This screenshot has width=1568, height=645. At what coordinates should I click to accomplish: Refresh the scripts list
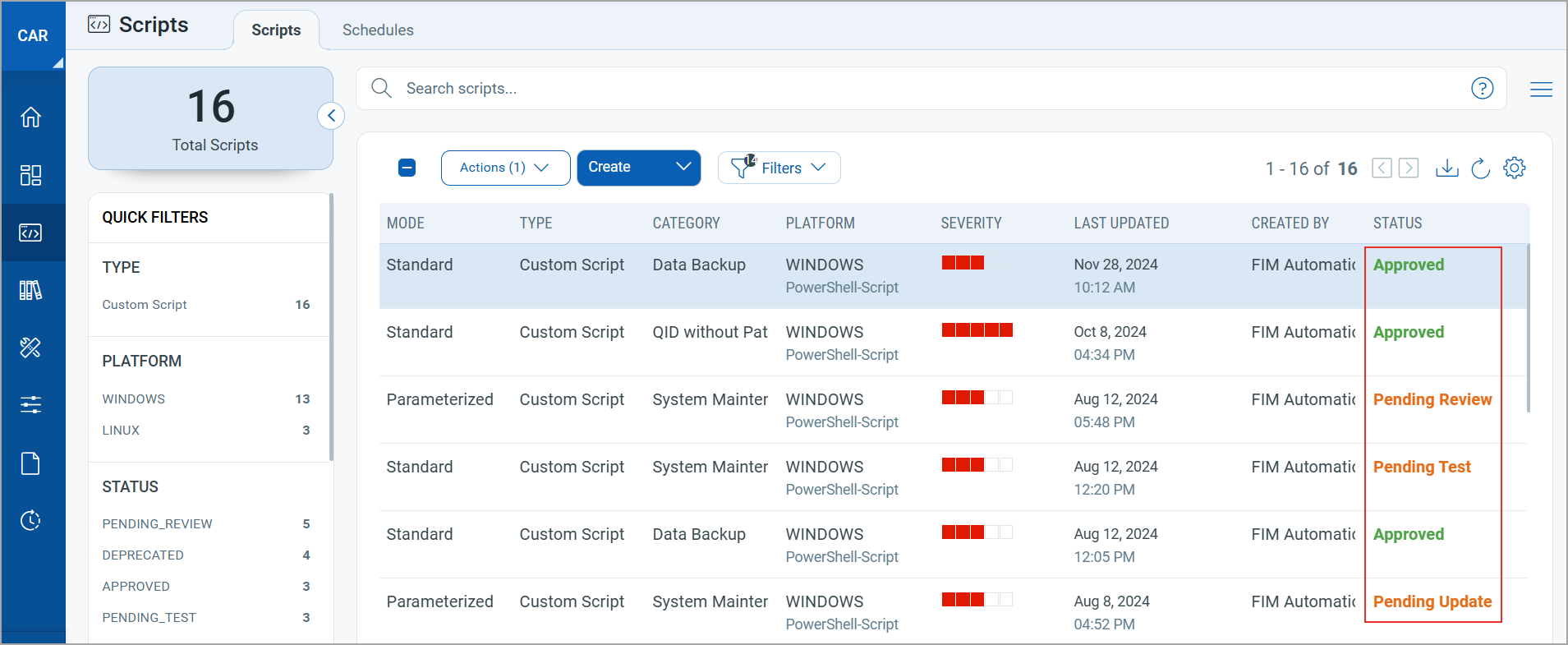click(x=1480, y=168)
